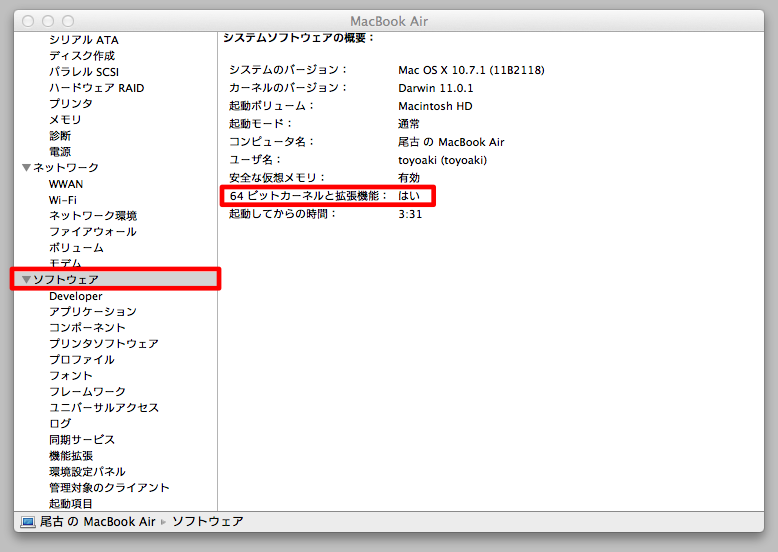Click ソフトウェア in the path bar
The width and height of the screenshot is (778, 552).
point(208,522)
